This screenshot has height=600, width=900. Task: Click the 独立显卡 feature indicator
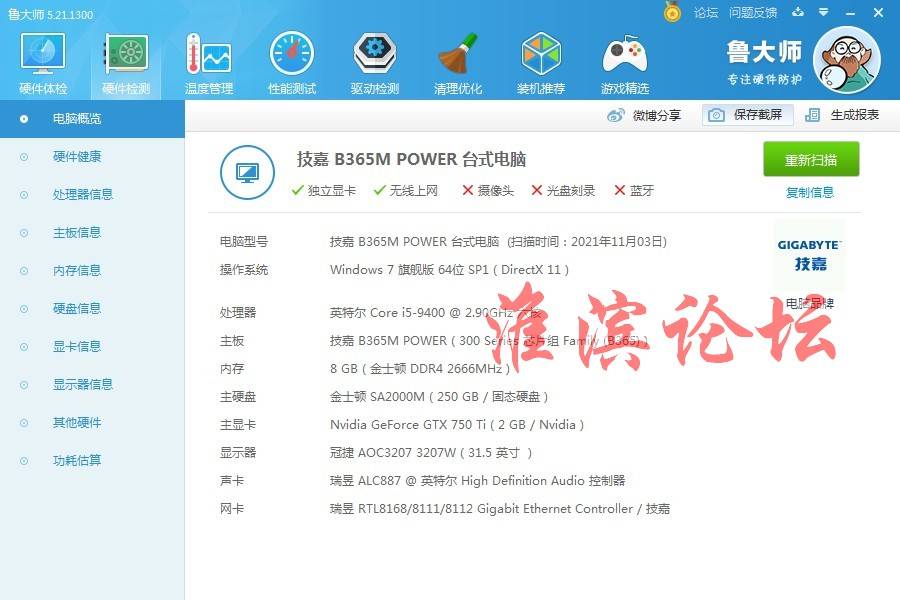click(324, 191)
